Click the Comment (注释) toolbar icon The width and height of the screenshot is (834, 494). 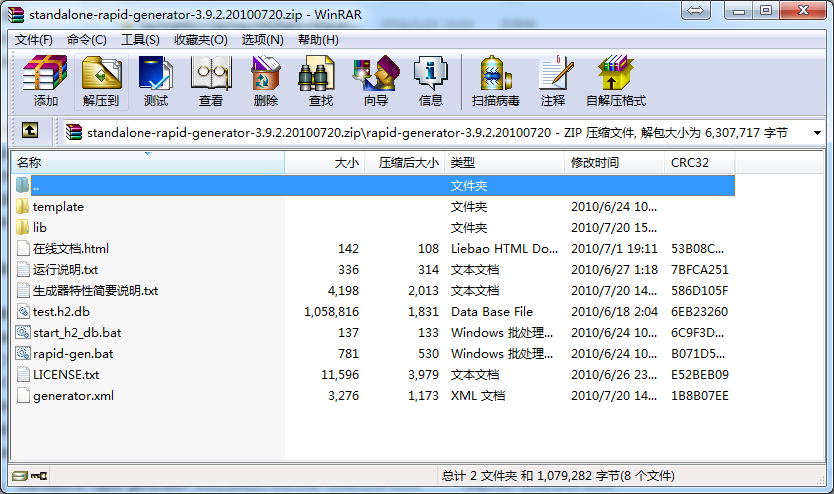(555, 73)
